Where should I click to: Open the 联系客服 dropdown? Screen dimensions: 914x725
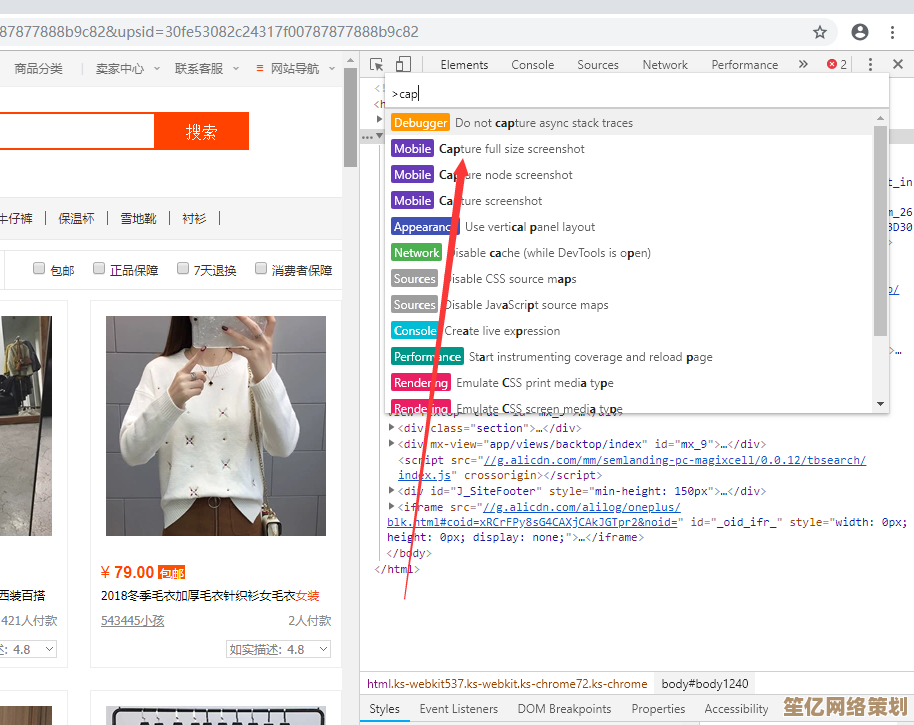[x=207, y=69]
